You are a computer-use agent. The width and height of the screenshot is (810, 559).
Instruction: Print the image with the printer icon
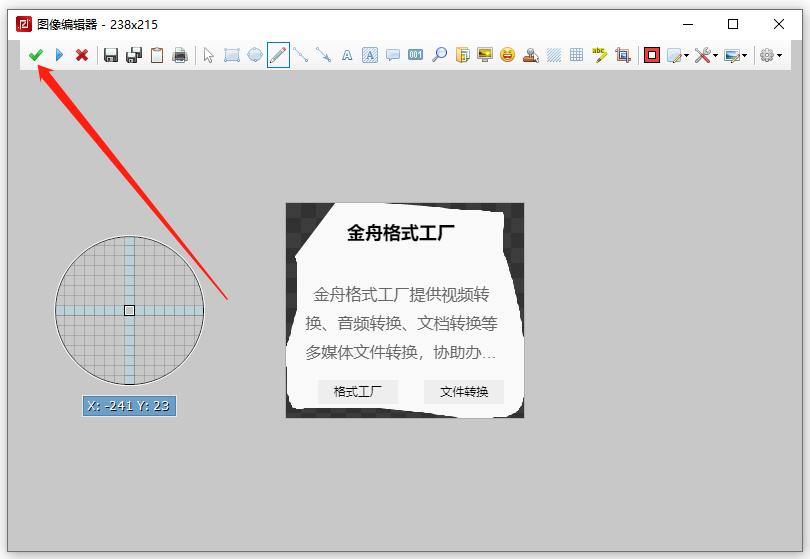click(180, 55)
